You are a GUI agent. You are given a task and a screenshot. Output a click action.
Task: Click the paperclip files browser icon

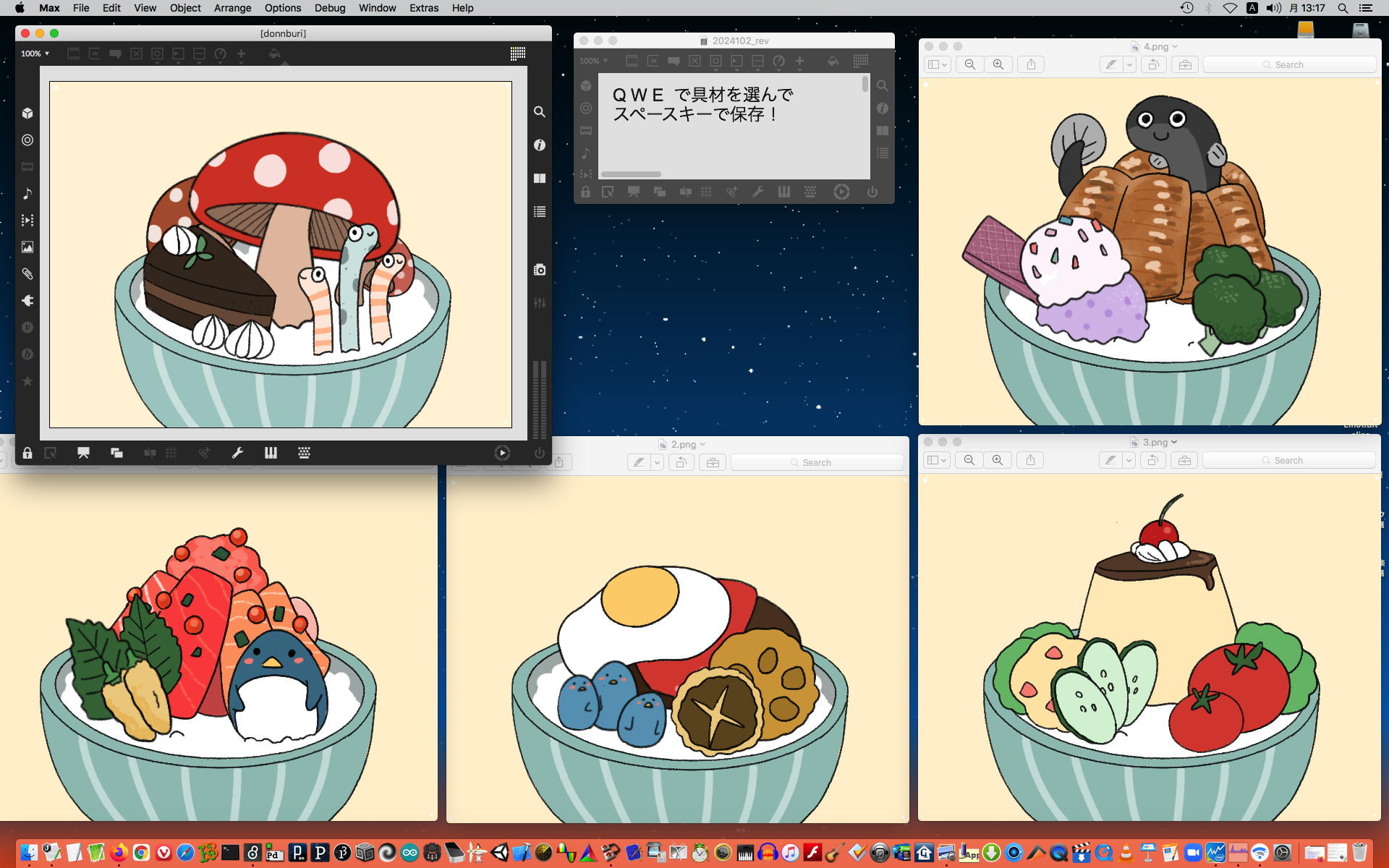pyautogui.click(x=27, y=274)
